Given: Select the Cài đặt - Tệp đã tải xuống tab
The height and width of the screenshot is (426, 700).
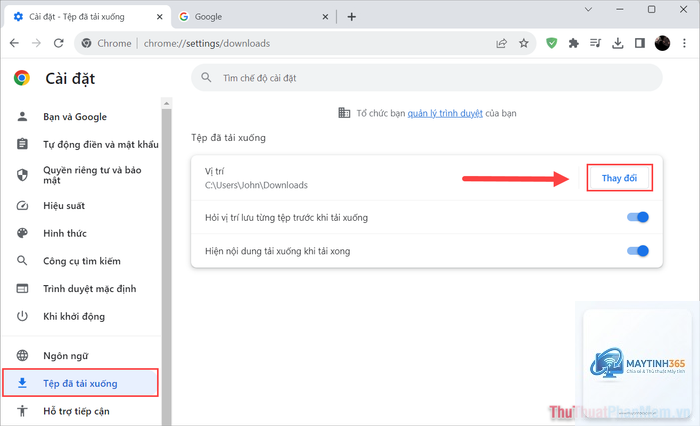Looking at the screenshot, I should 88,17.
